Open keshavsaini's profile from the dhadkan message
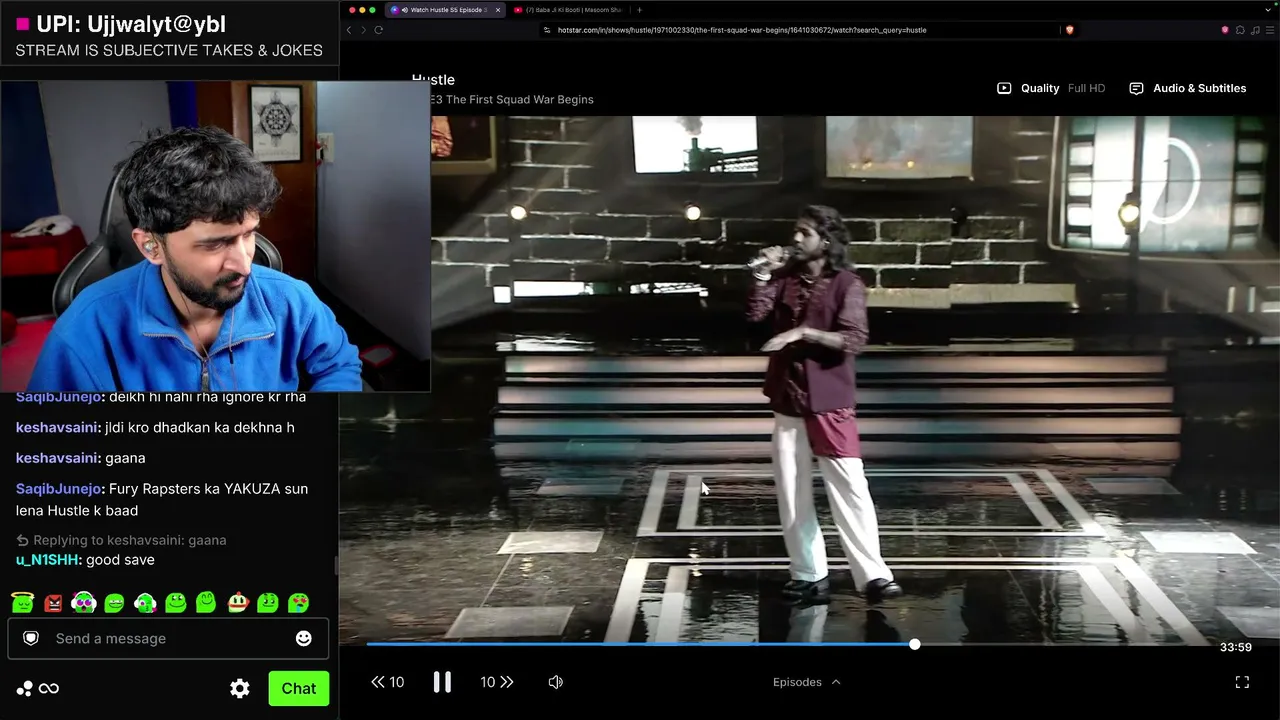Viewport: 1280px width, 720px height. coord(58,427)
